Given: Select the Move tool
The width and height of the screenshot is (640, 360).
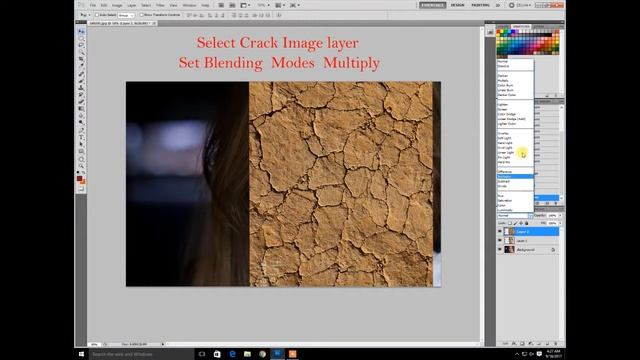Looking at the screenshot, I should [x=81, y=31].
